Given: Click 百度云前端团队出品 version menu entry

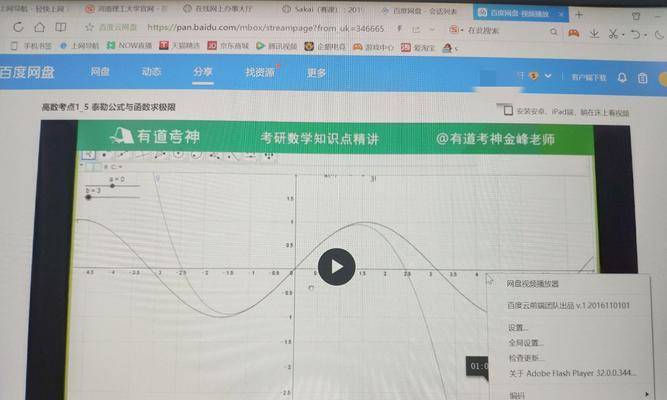Looking at the screenshot, I should pyautogui.click(x=568, y=306).
